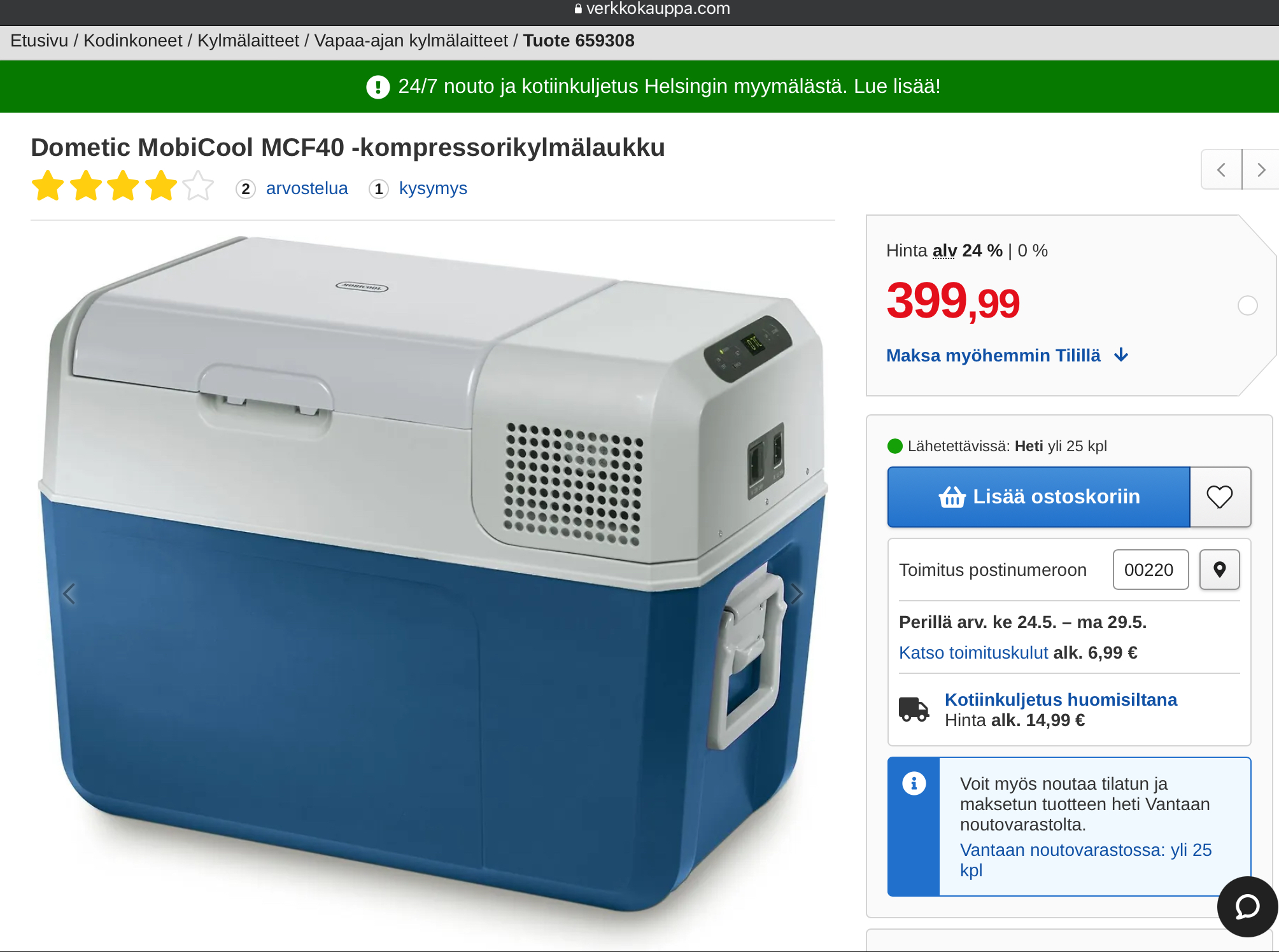Click Lisää ostoskoriin button
This screenshot has height=952, width=1279.
point(1039,497)
